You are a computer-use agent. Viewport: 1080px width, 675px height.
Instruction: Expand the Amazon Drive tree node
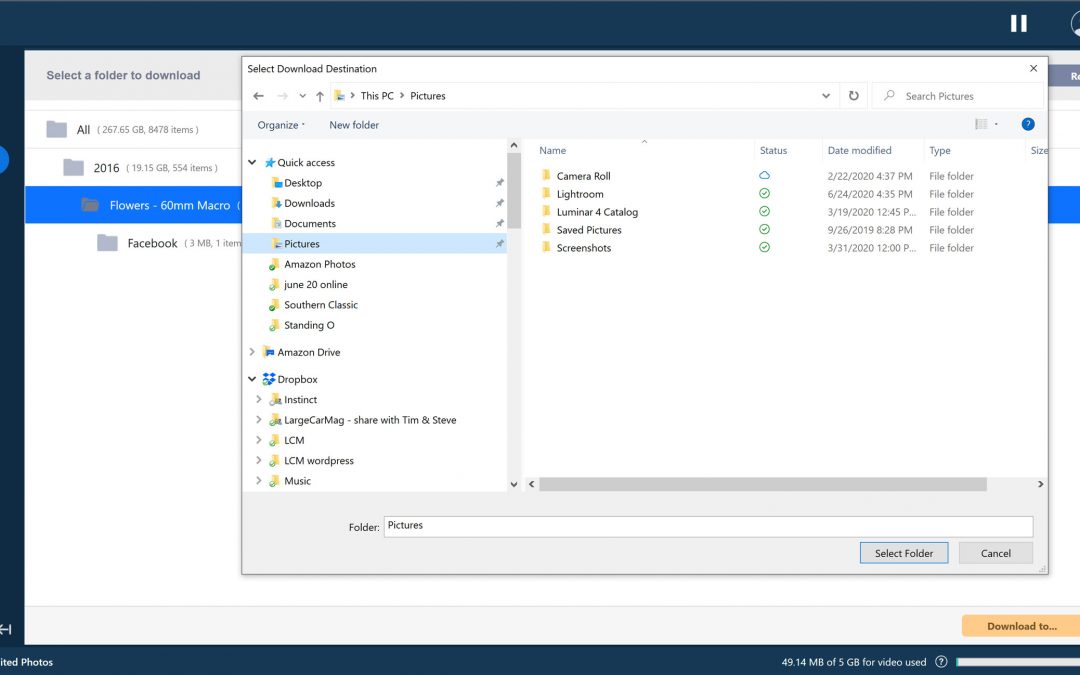pyautogui.click(x=252, y=352)
